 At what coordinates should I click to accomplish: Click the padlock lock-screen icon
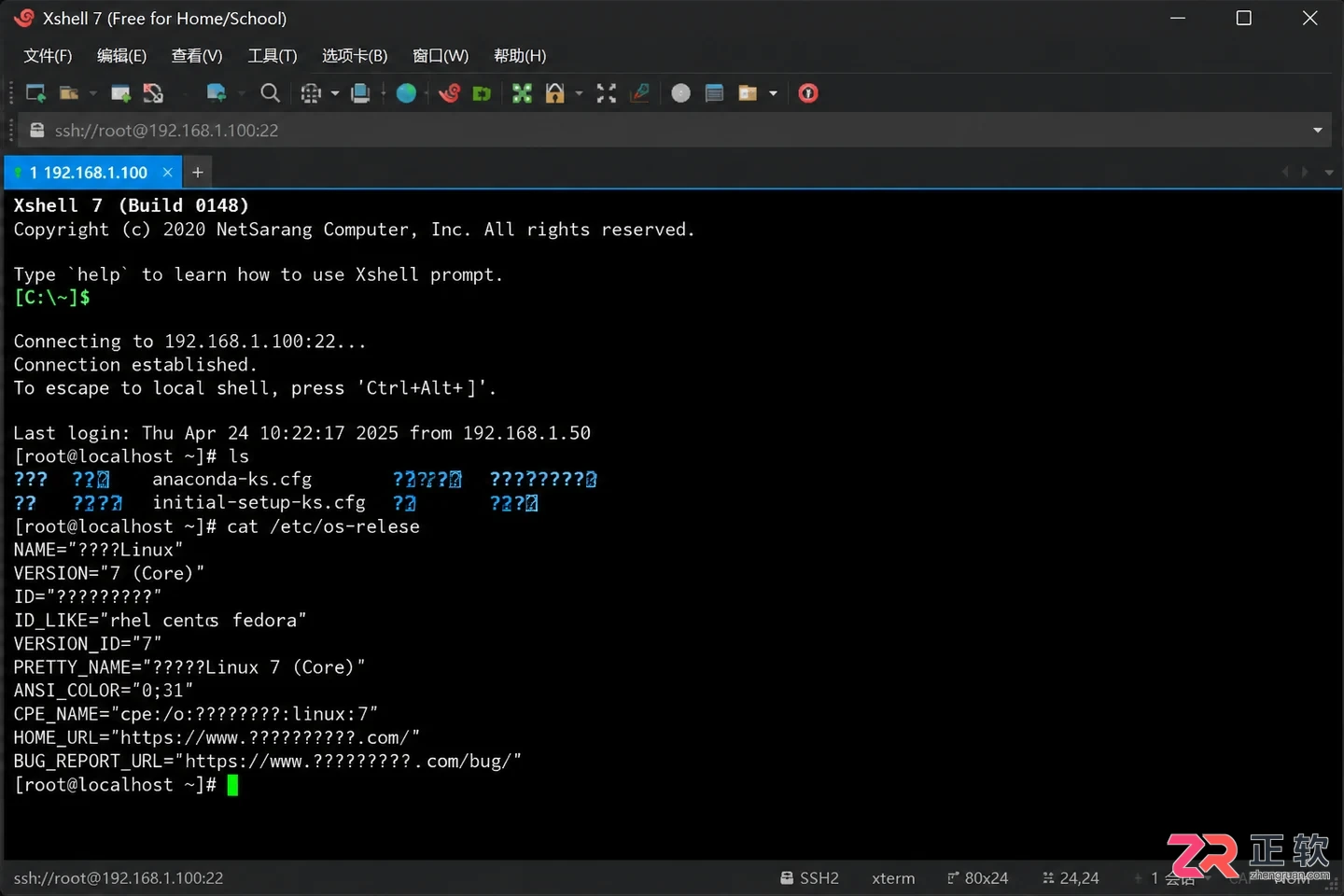point(555,92)
